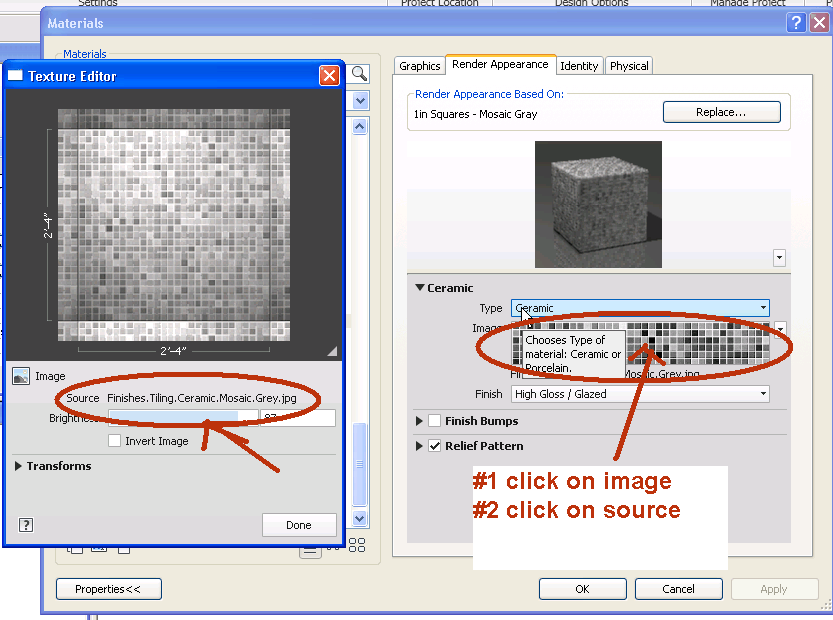Open dropdown arrow next to image swatch
This screenshot has height=620, width=833.
coord(780,329)
